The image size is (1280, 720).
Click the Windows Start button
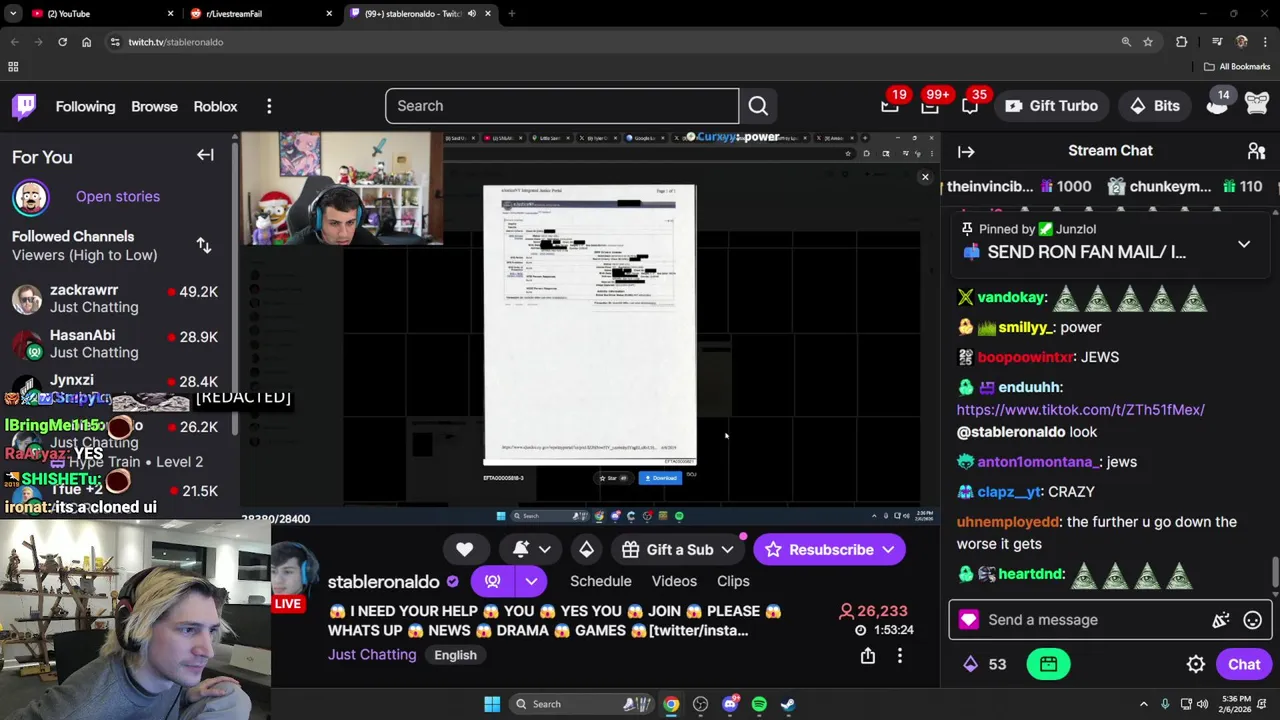(492, 704)
